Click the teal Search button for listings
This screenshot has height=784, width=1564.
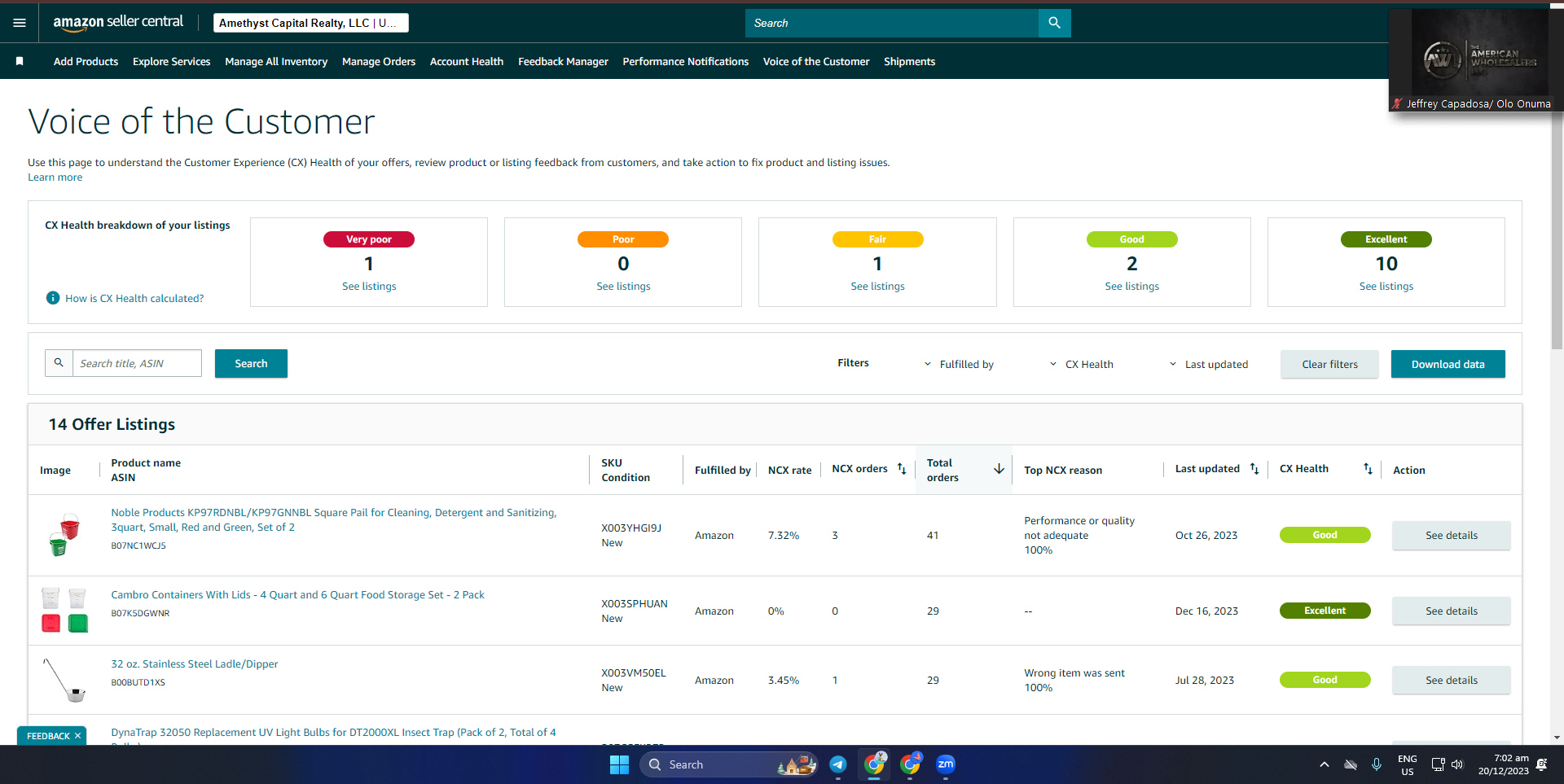tap(251, 364)
